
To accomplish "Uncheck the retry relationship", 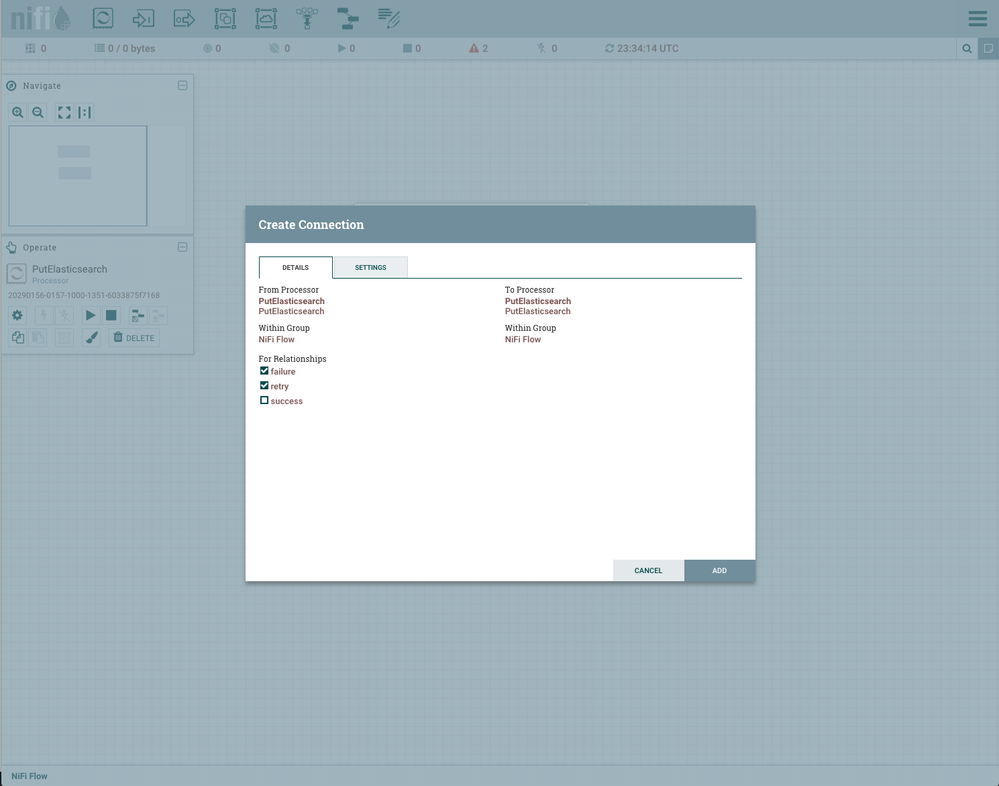I will tap(264, 385).
